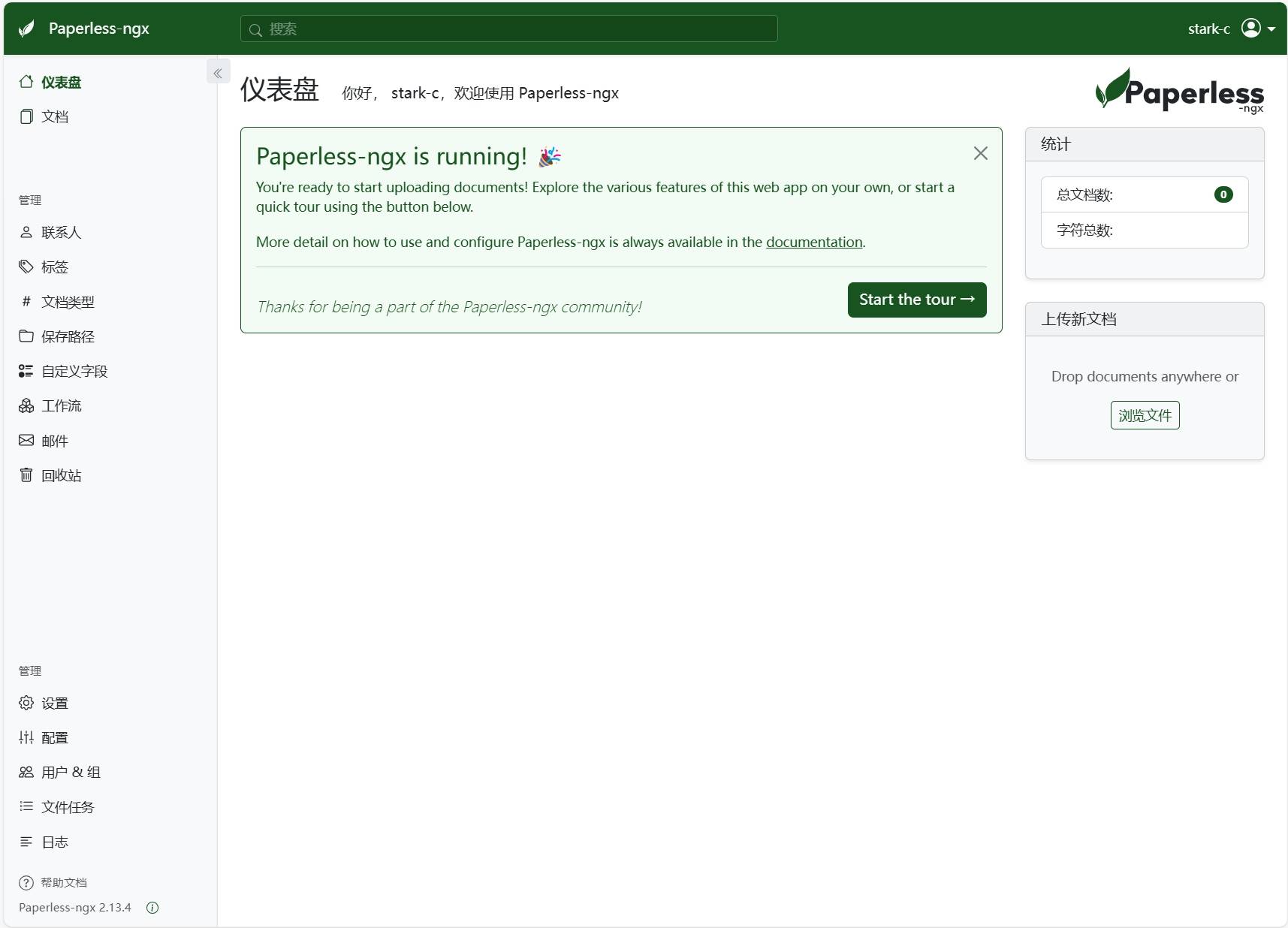Click the search magnifier icon
Image resolution: width=1288 pixels, height=928 pixels.
tap(255, 29)
